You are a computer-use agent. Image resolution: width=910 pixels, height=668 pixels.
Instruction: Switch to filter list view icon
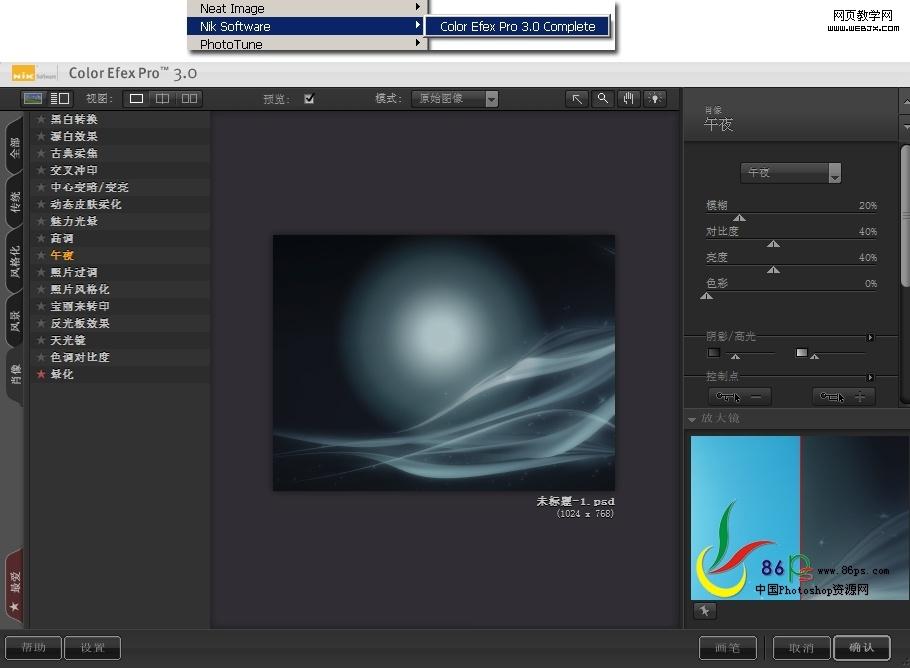60,99
